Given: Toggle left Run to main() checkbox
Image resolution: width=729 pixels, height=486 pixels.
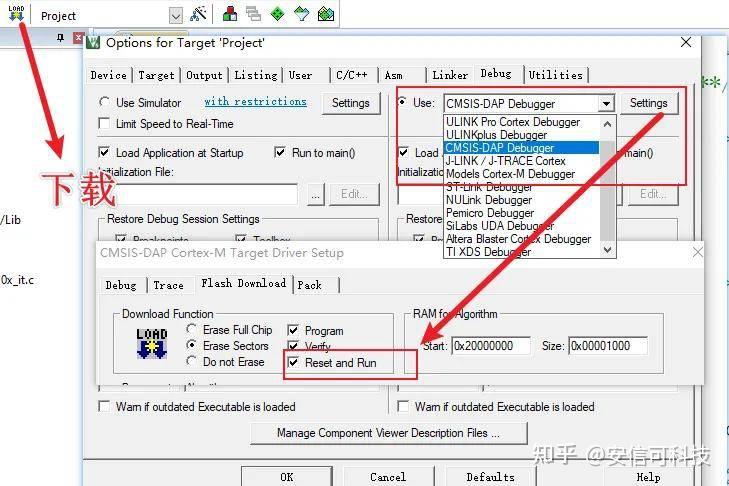Looking at the screenshot, I should [280, 152].
